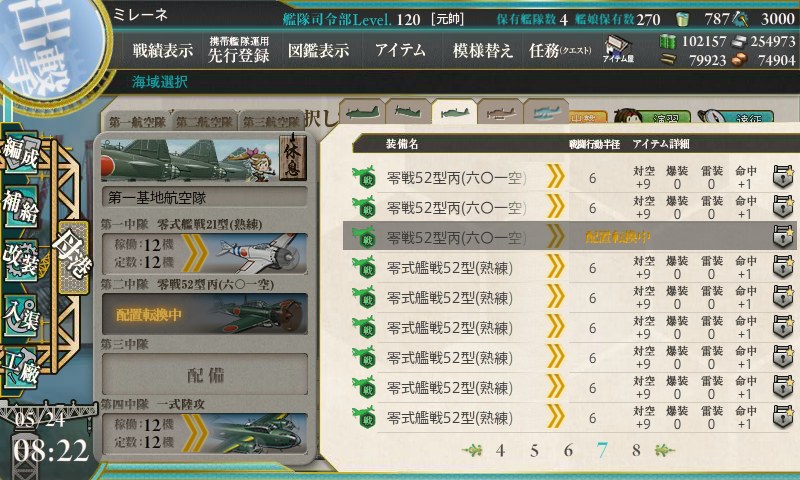Viewport: 800px width, 480px height.
Task: Toggle the 休息 rest status sign
Action: tap(292, 158)
